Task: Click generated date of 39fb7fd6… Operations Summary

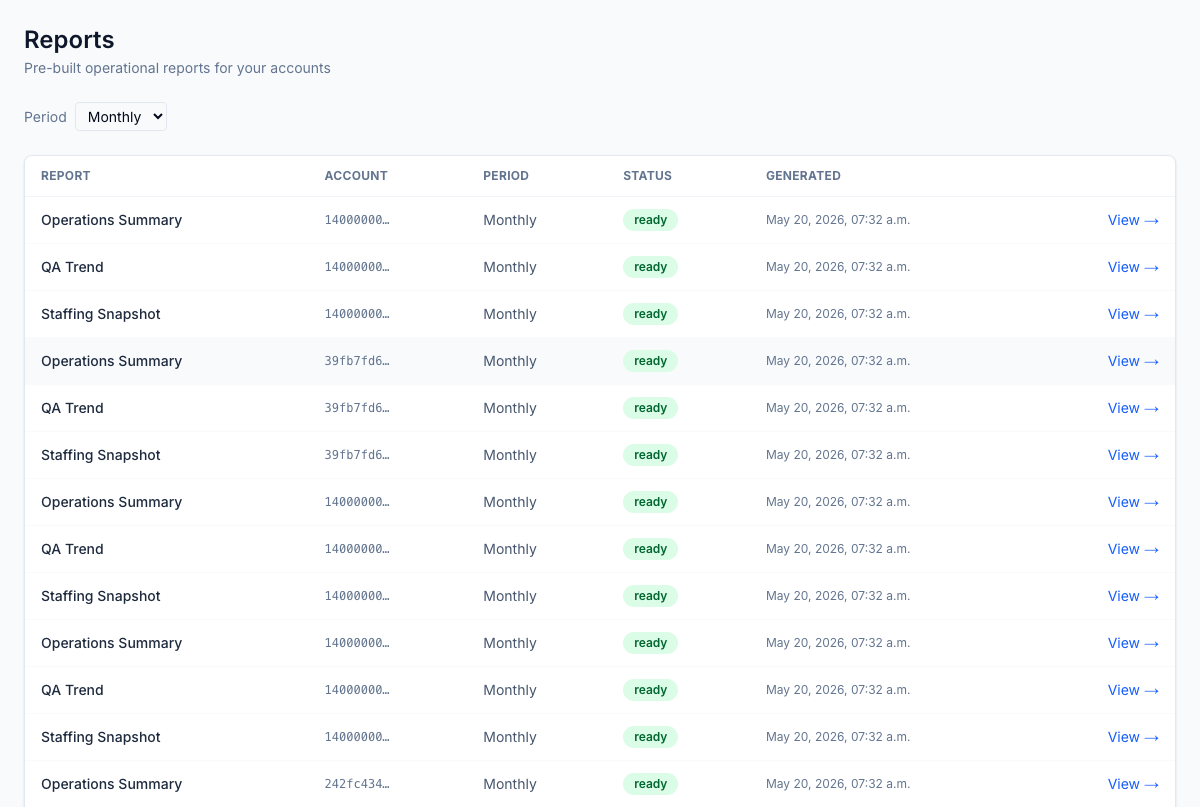Action: click(838, 361)
